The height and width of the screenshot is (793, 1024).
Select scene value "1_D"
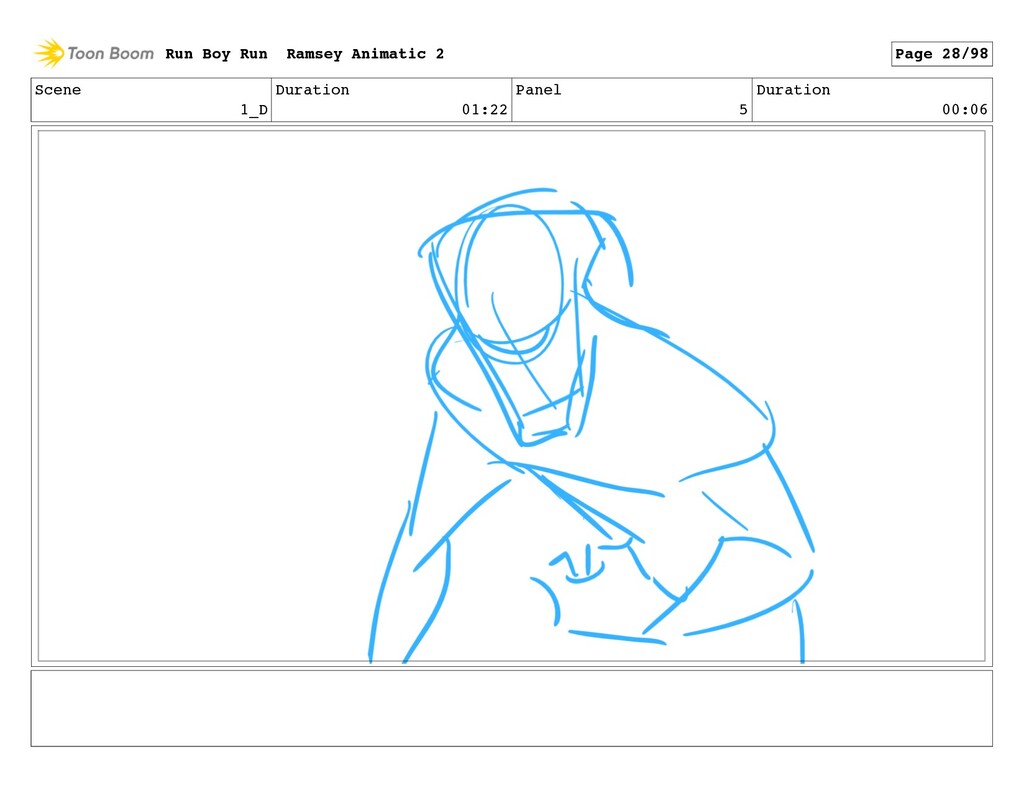tap(254, 110)
